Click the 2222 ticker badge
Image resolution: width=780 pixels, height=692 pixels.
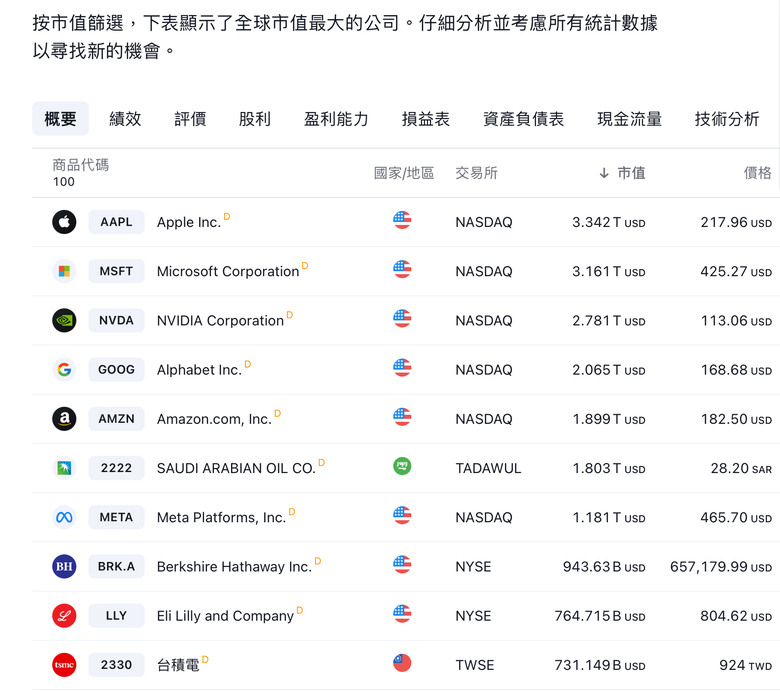[x=116, y=468]
